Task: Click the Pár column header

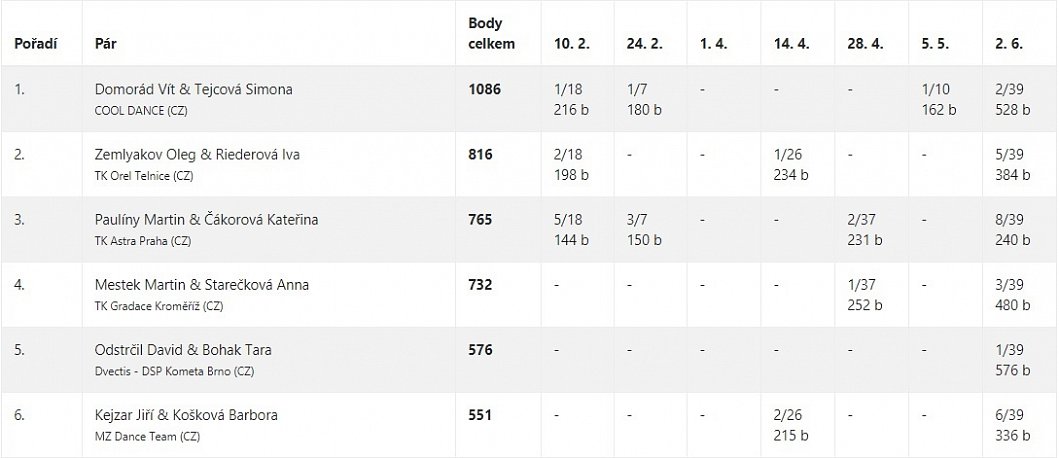Action: [x=105, y=44]
